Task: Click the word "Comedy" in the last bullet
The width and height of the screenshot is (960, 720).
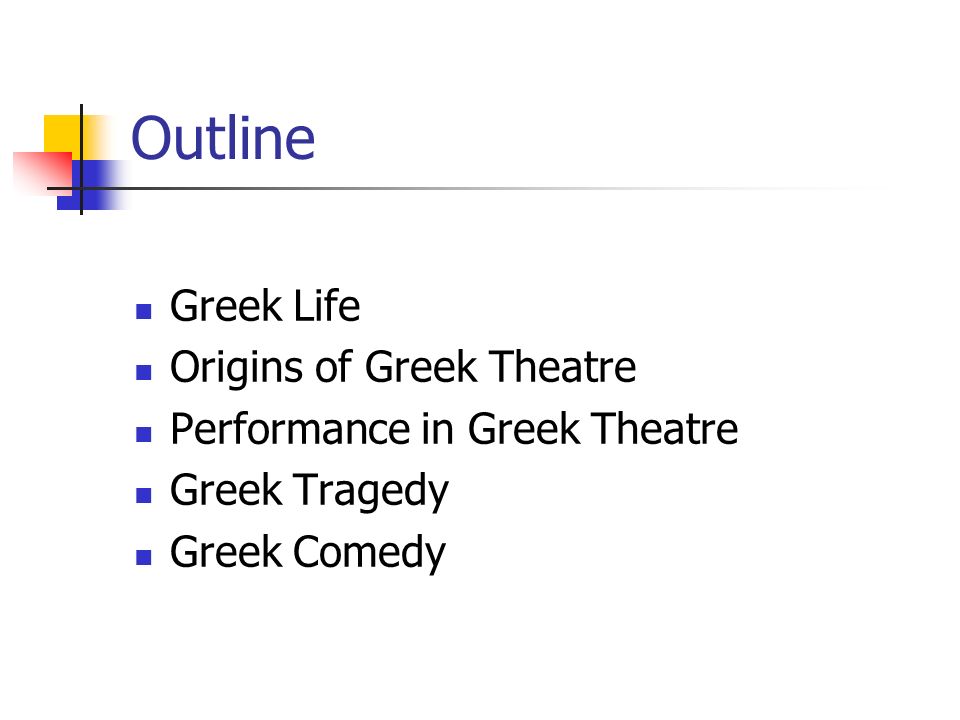Action: [369, 553]
